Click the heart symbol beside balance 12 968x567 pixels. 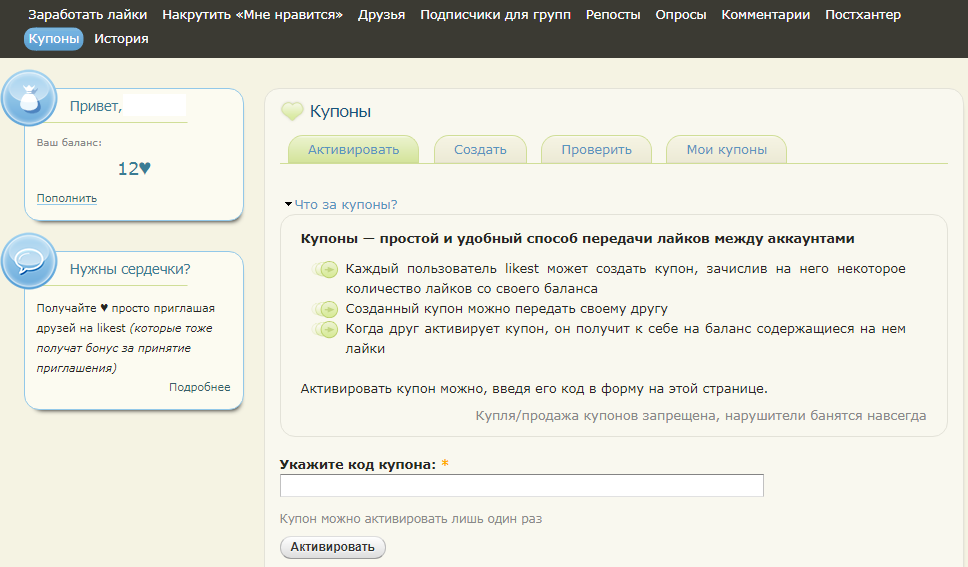(x=145, y=169)
